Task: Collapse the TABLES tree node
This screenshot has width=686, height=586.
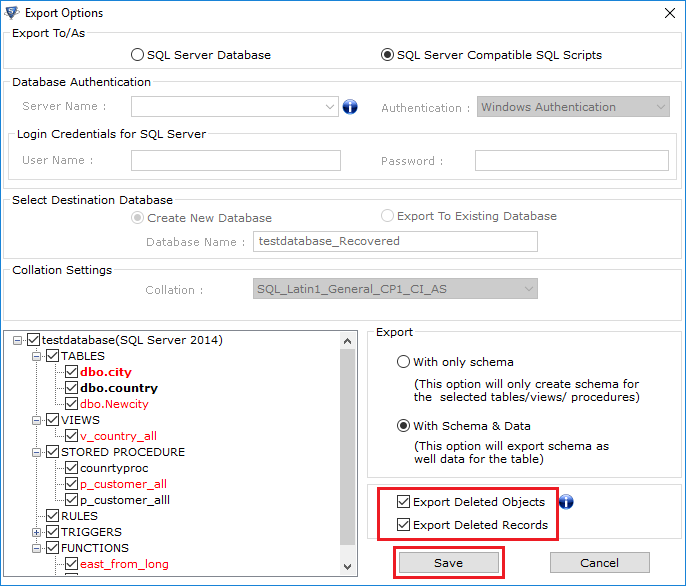Action: tap(37, 356)
